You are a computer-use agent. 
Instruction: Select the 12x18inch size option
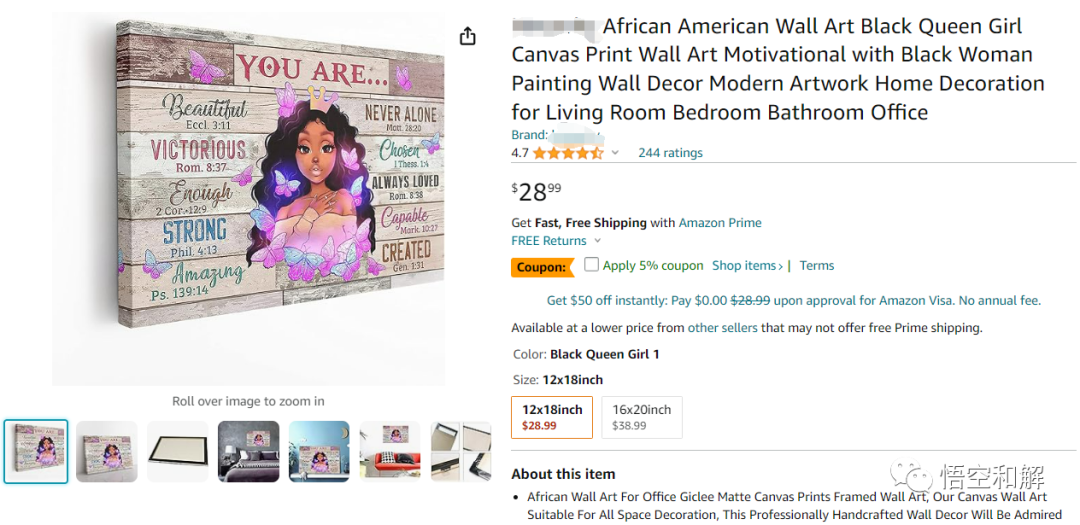(x=552, y=417)
